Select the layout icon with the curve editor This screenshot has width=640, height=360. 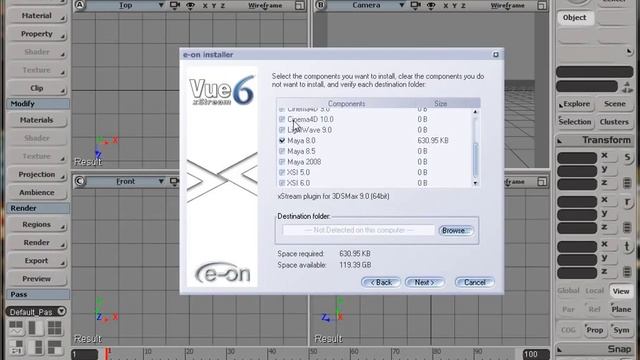coord(16,328)
